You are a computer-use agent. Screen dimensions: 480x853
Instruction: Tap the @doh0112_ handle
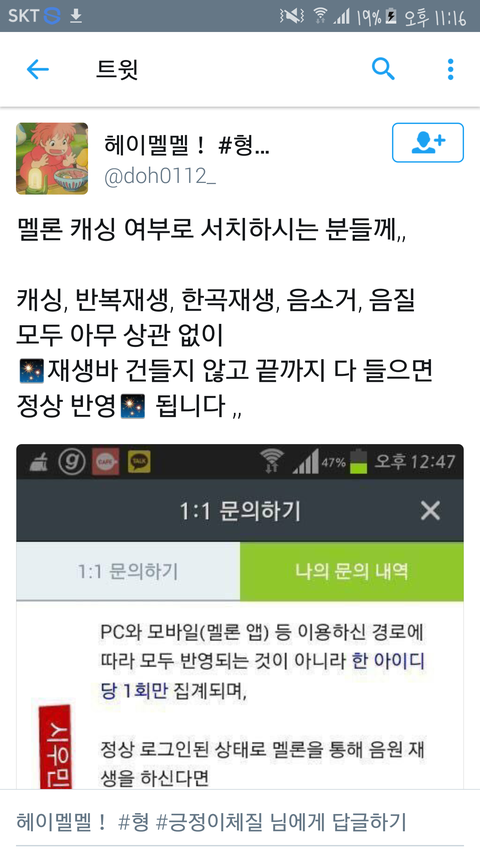coord(159,177)
